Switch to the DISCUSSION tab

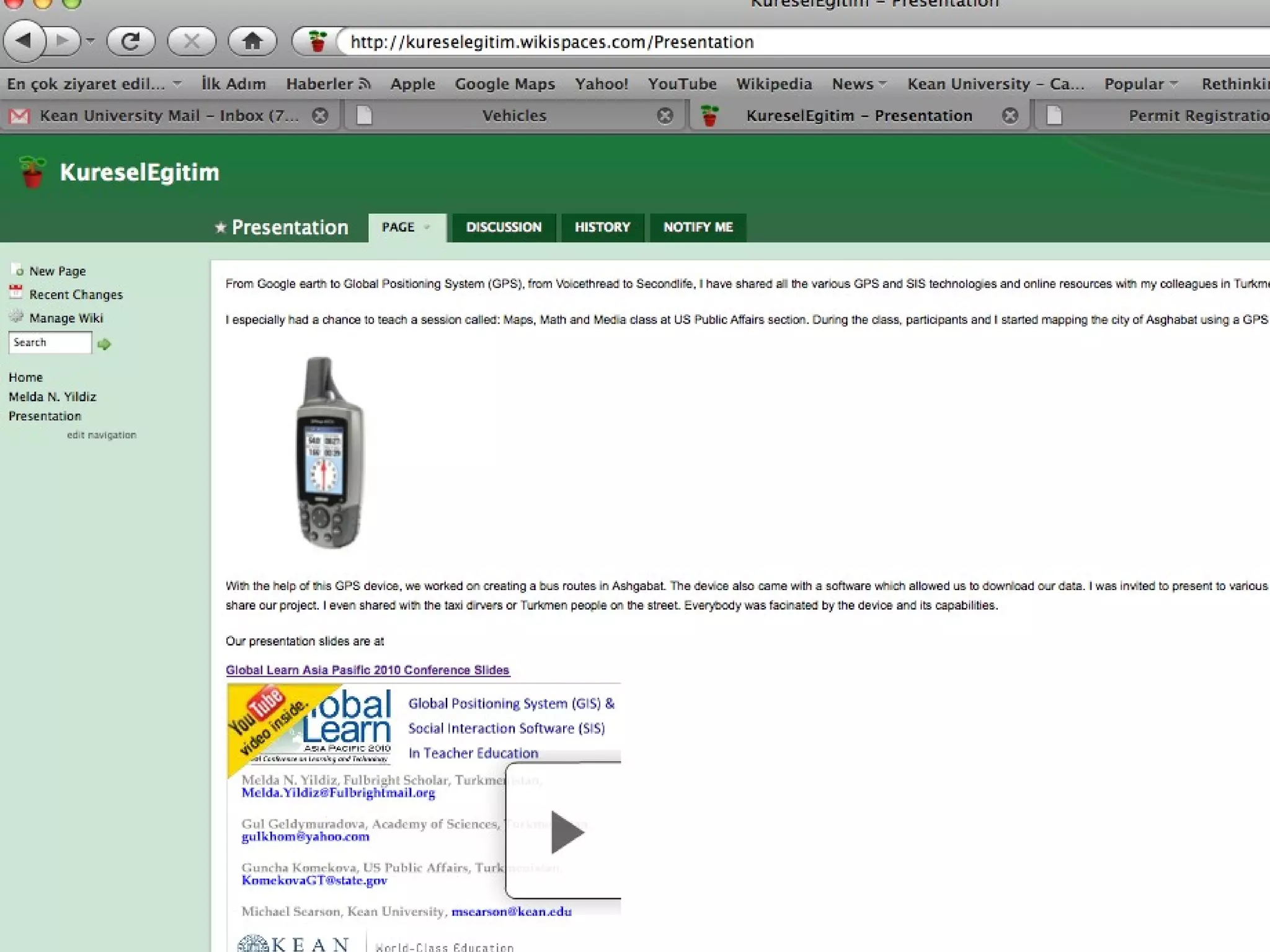(x=504, y=227)
